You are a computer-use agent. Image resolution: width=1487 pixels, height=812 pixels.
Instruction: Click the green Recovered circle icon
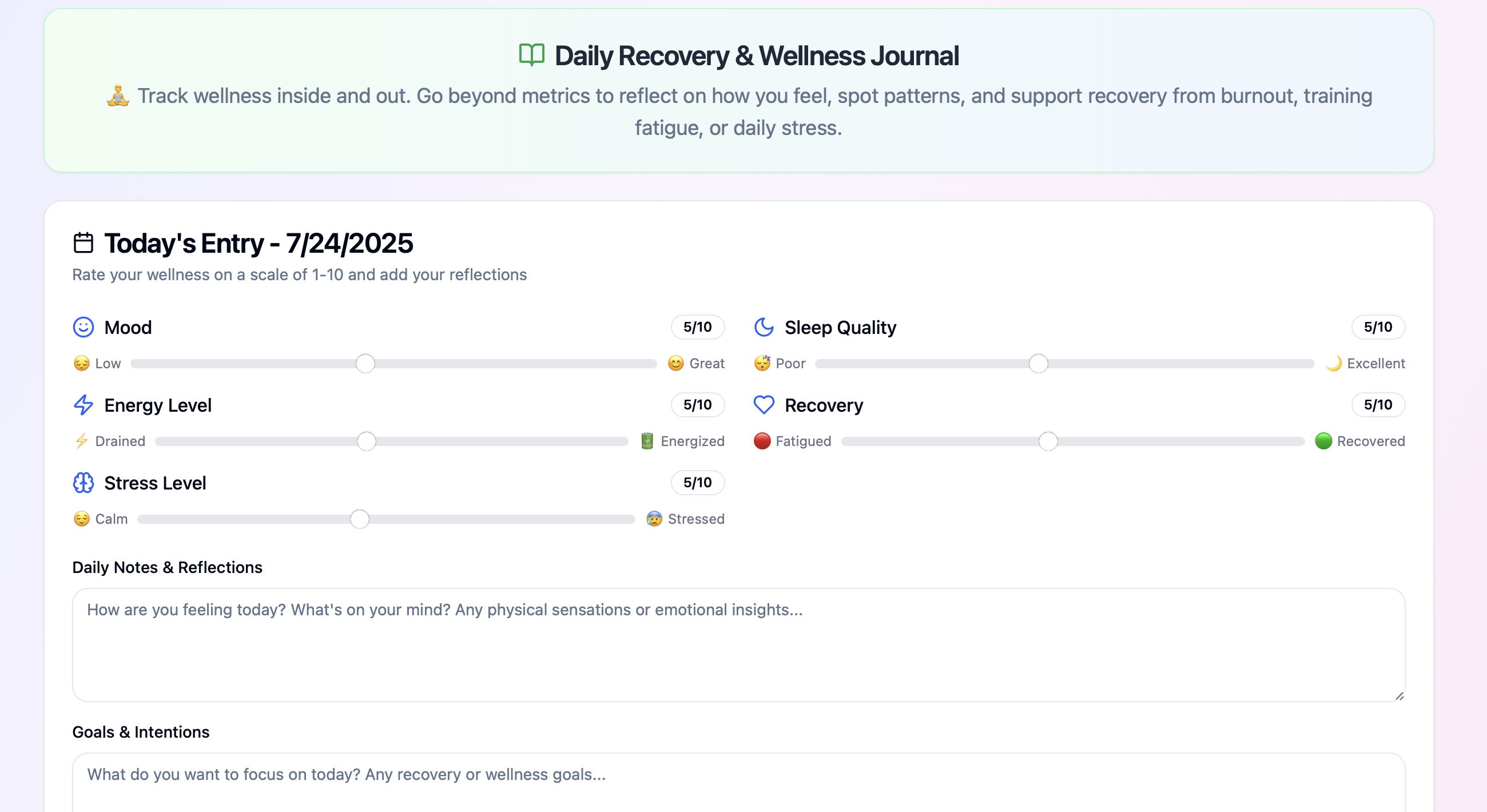1323,441
